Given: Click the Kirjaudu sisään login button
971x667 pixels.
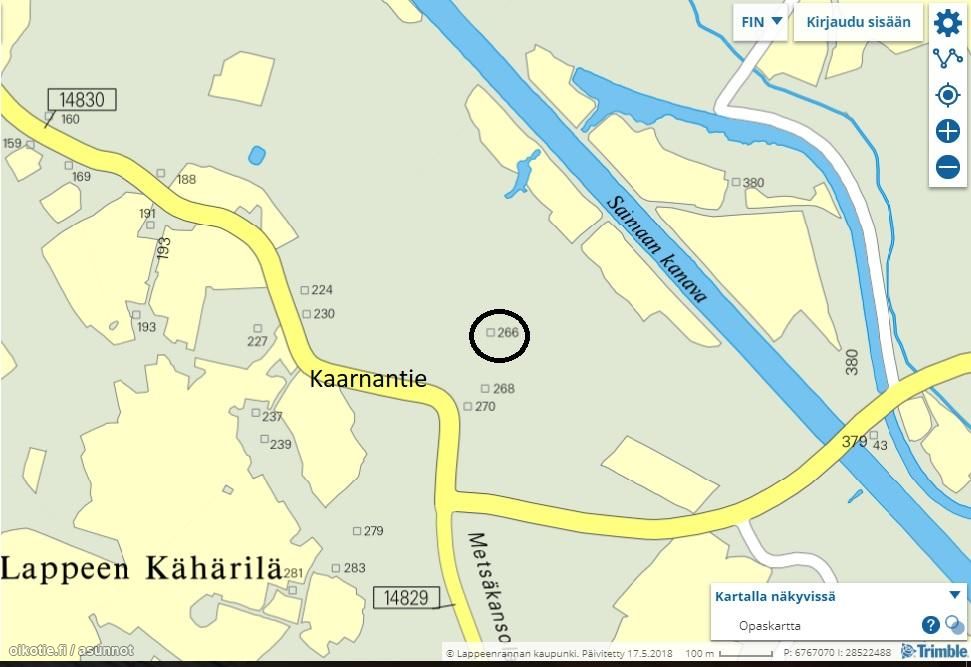Looking at the screenshot, I should pos(858,22).
